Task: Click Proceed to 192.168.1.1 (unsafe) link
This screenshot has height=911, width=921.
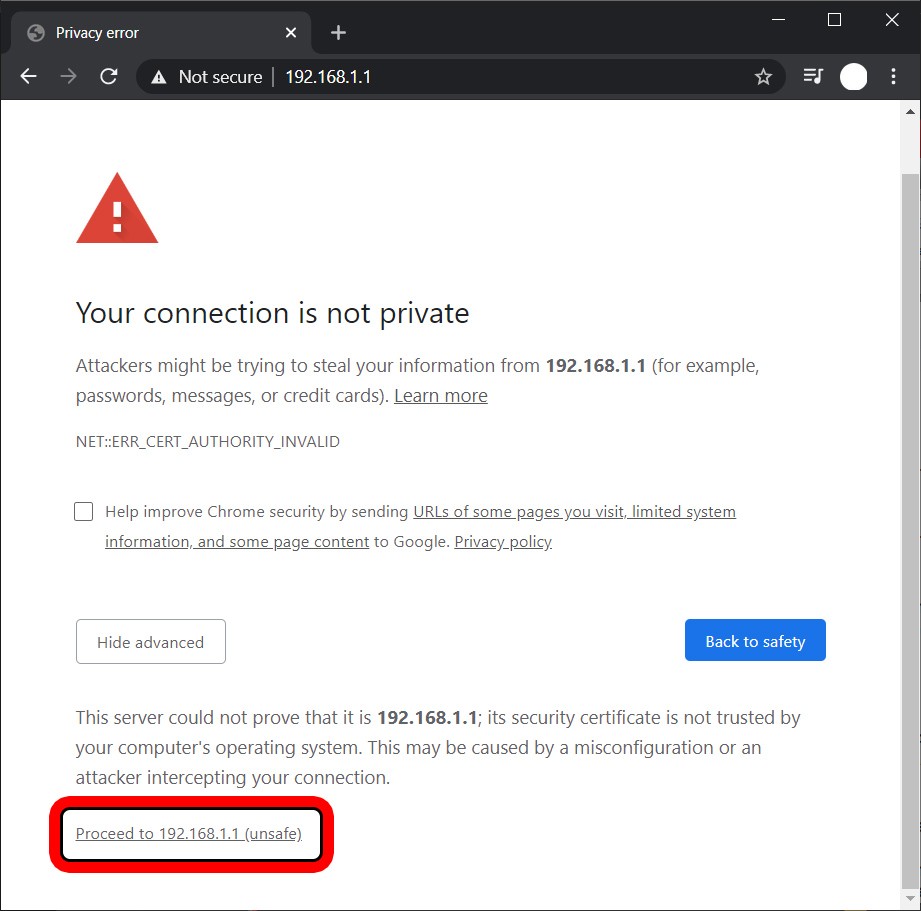Action: coord(189,833)
